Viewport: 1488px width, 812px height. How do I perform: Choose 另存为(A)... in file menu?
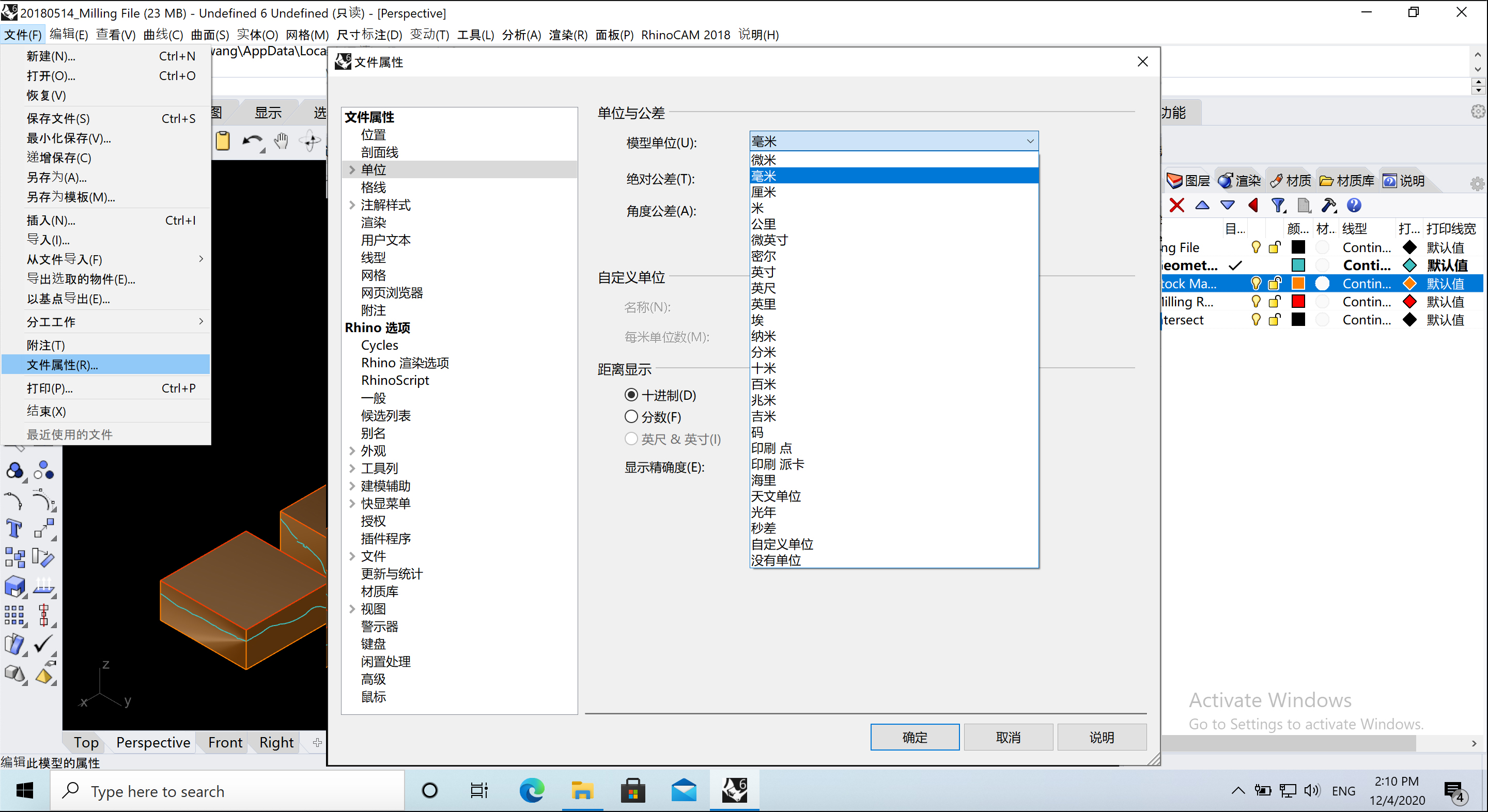tap(106, 177)
